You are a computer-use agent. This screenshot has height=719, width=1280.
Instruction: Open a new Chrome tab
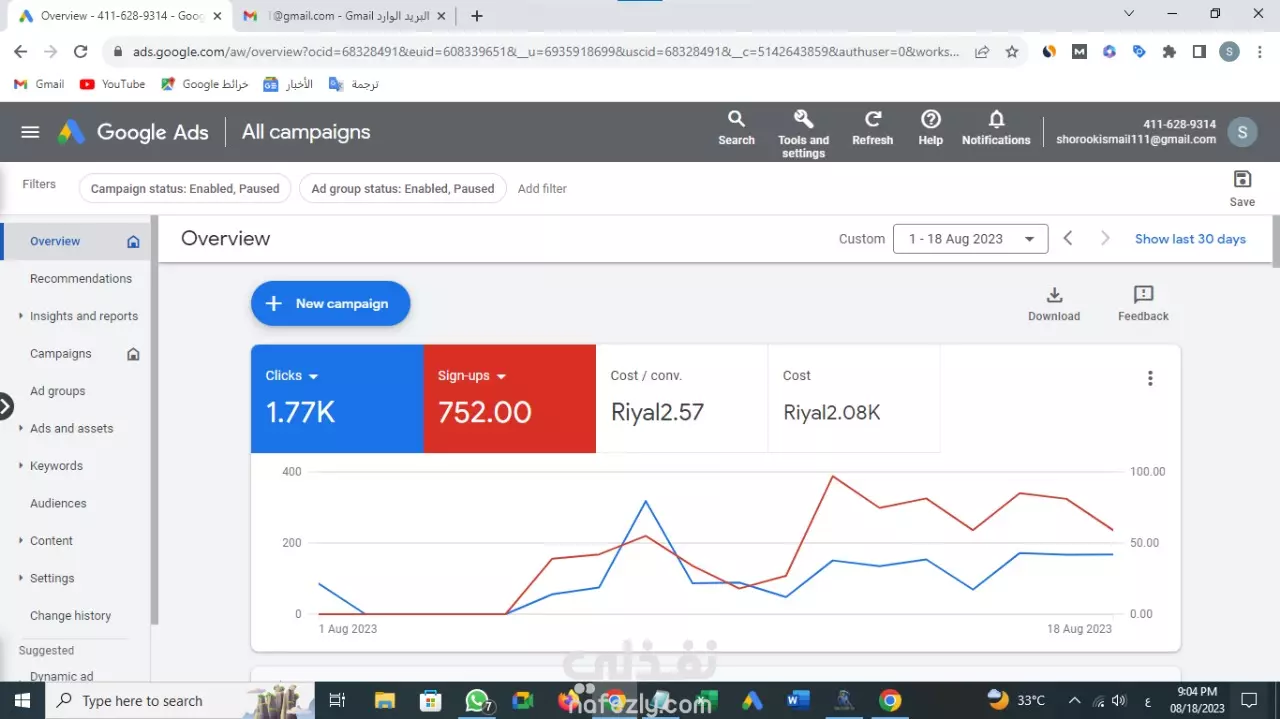point(477,16)
